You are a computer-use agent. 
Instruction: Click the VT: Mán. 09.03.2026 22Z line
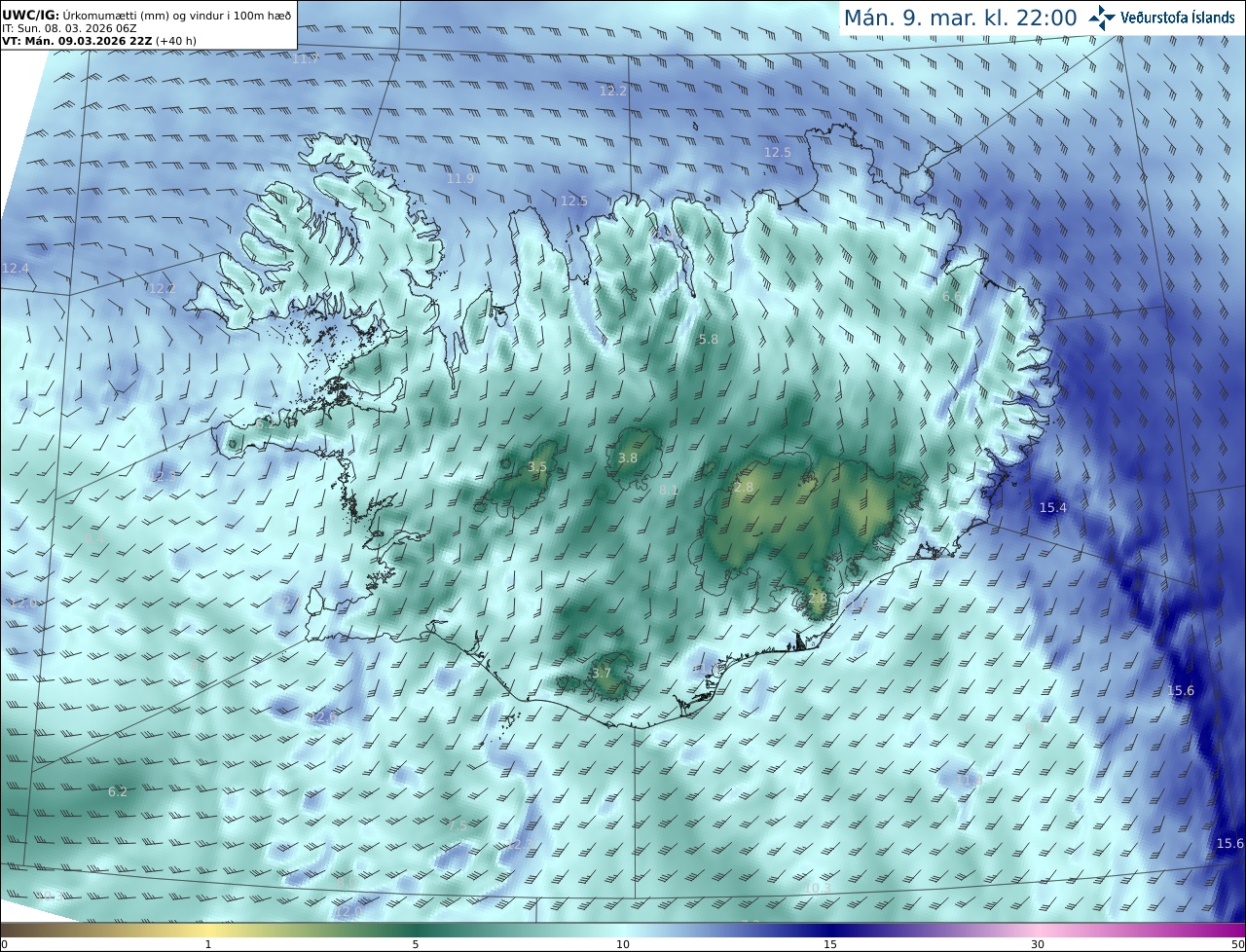(98, 41)
